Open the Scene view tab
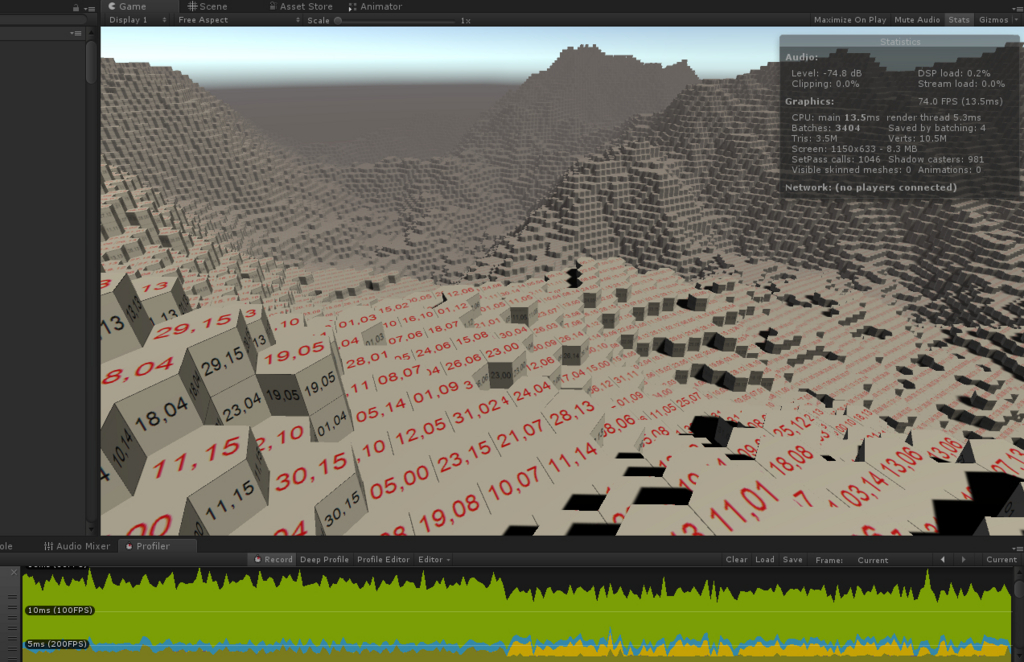The image size is (1024, 662). (x=208, y=7)
